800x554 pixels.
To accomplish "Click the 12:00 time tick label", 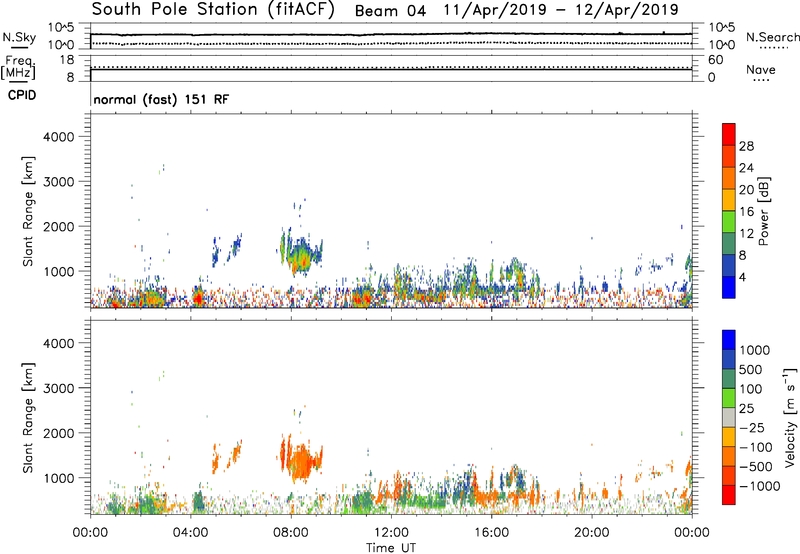I will [x=391, y=533].
